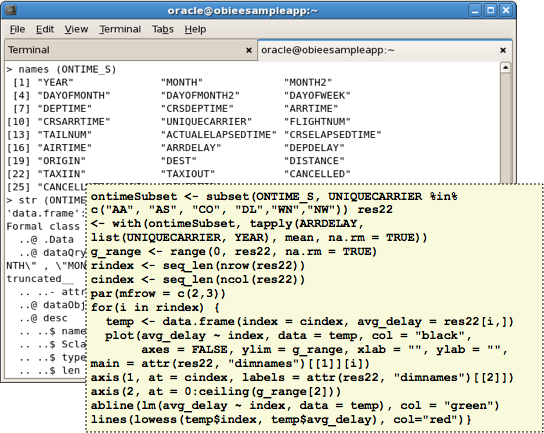544x433 pixels.
Task: Click the "ORIGIN" column name
Action: point(61,161)
